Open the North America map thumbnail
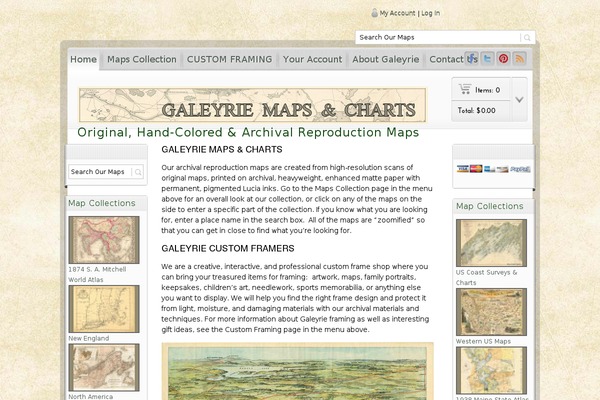The image size is (600, 400). (104, 367)
